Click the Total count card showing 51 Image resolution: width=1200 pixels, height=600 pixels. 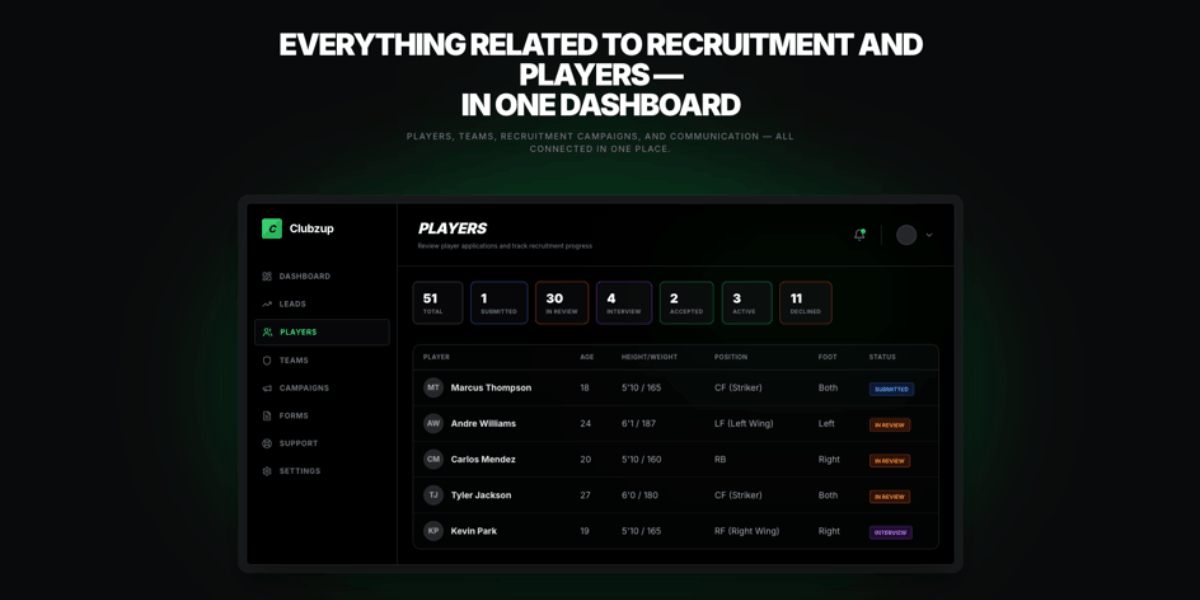click(x=437, y=302)
